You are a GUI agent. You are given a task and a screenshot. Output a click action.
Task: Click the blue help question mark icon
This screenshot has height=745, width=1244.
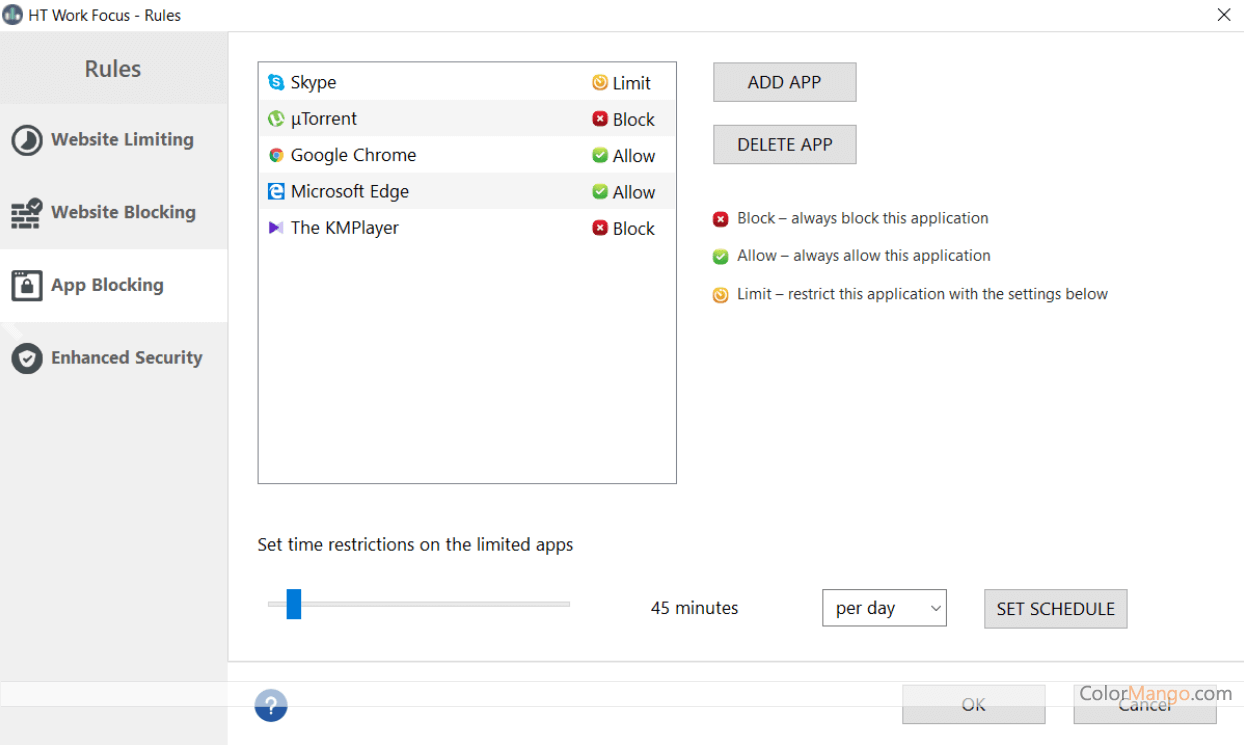271,705
